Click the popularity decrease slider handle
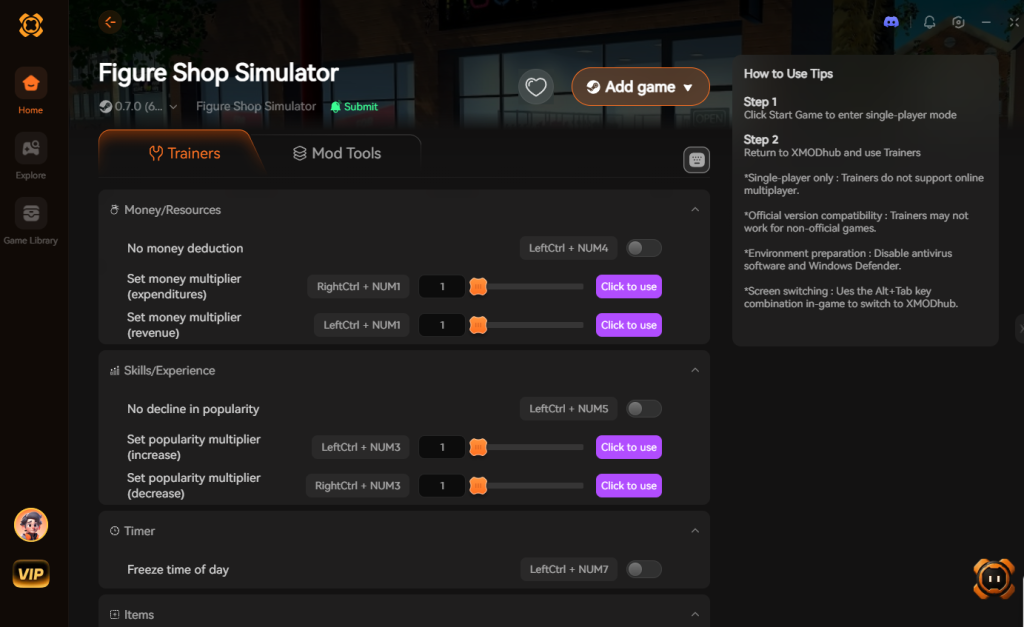This screenshot has width=1024, height=627. coord(478,486)
